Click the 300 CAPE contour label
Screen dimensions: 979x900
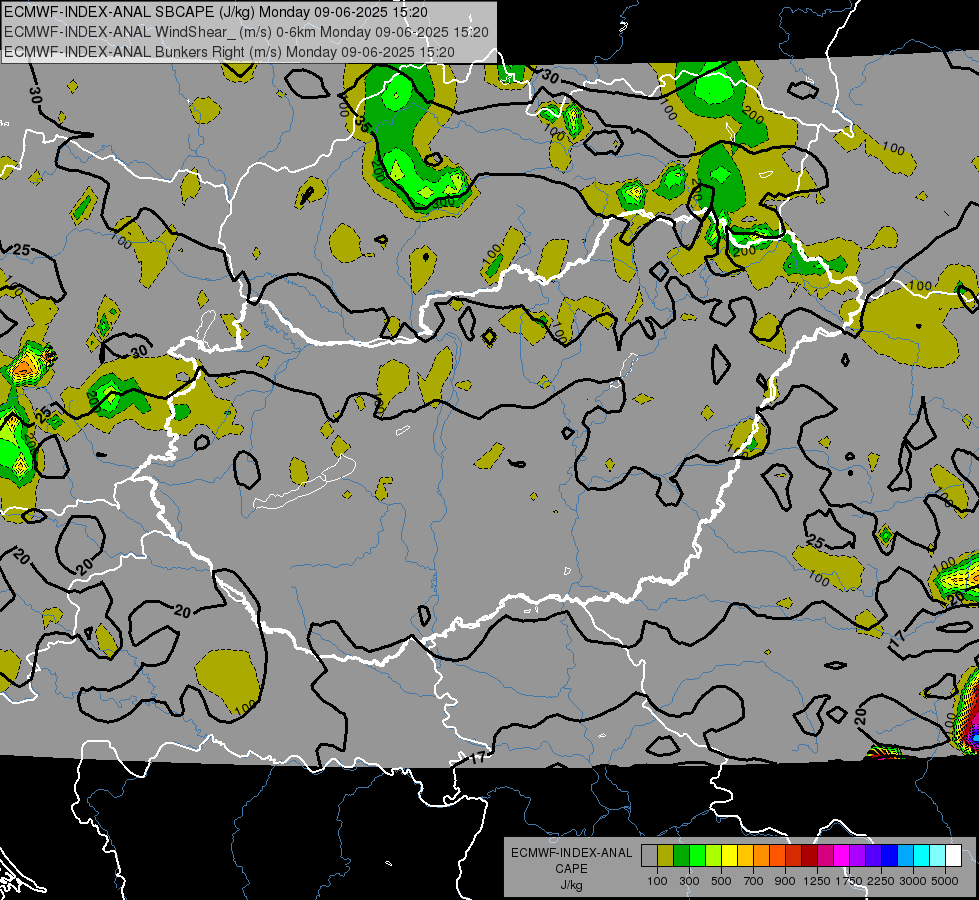click(445, 202)
